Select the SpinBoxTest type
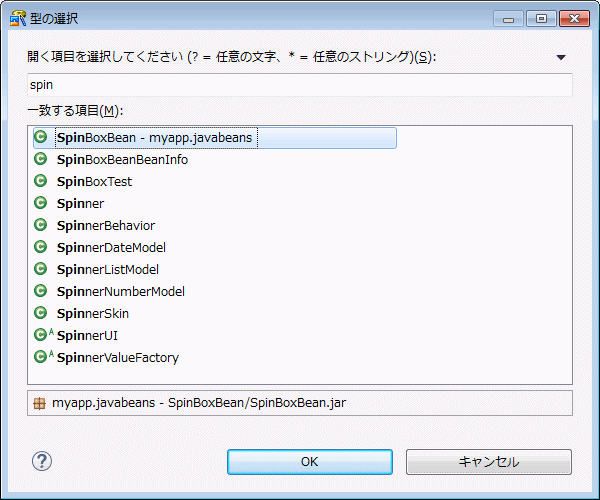Screen dimensions: 600x500 coord(94,181)
